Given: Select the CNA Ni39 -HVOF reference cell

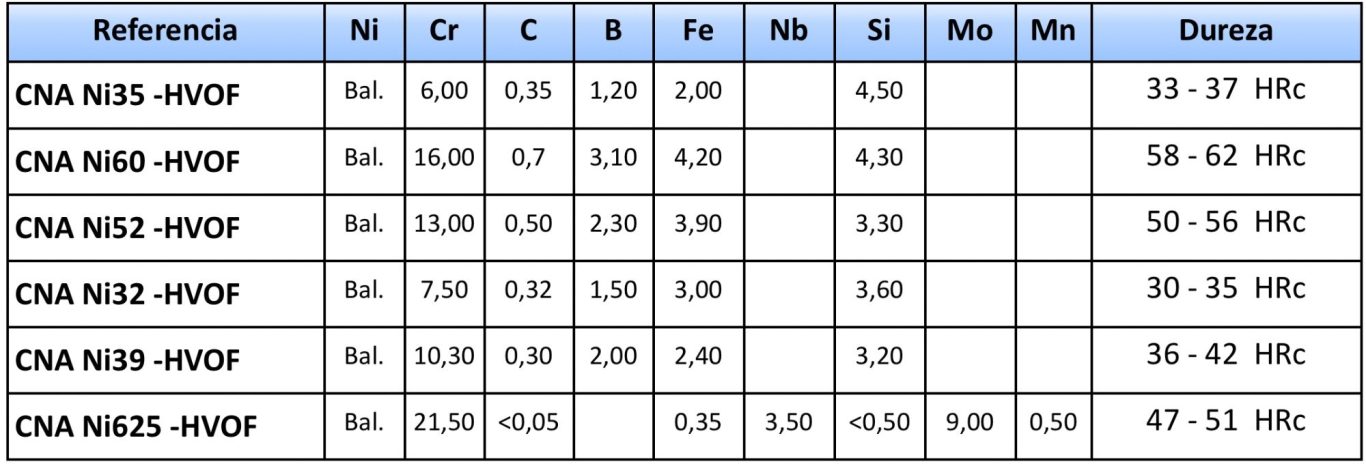Looking at the screenshot, I should [166, 360].
